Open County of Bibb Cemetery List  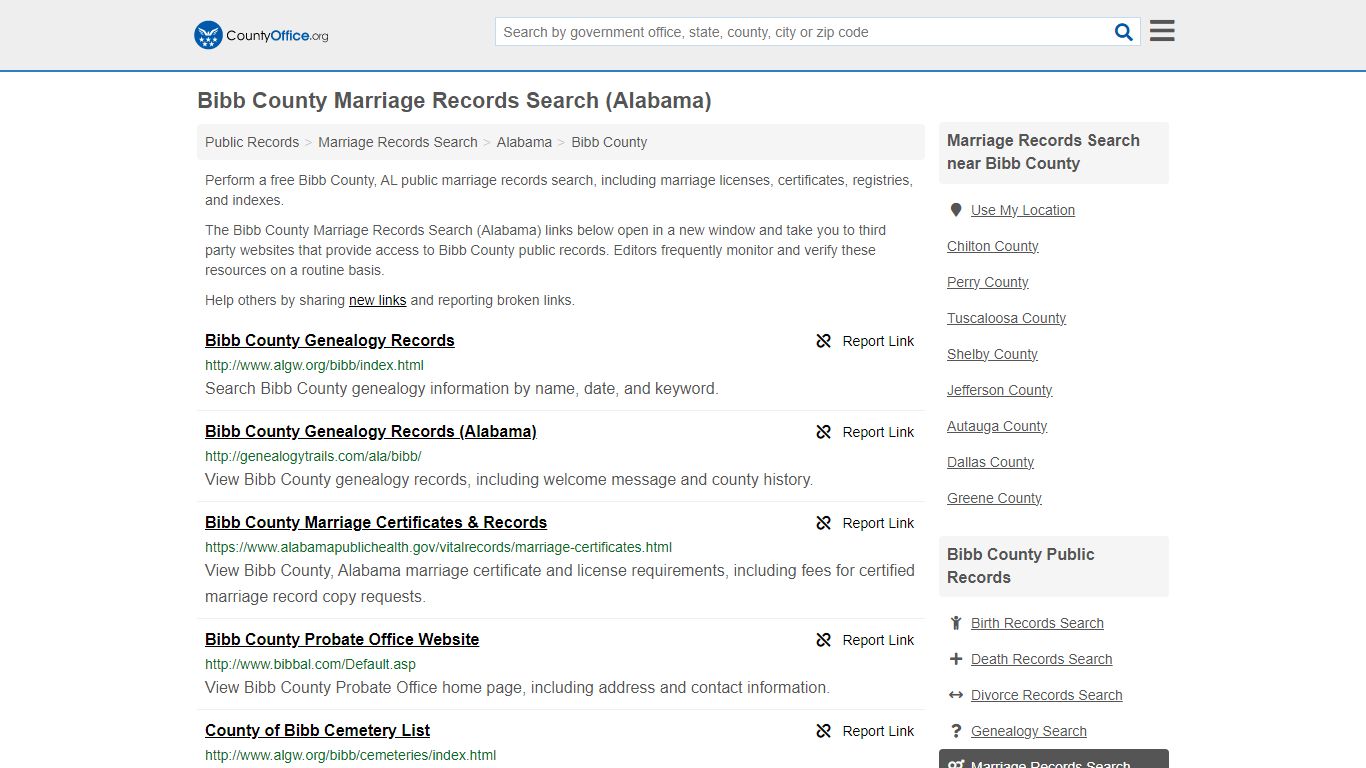[x=318, y=731]
